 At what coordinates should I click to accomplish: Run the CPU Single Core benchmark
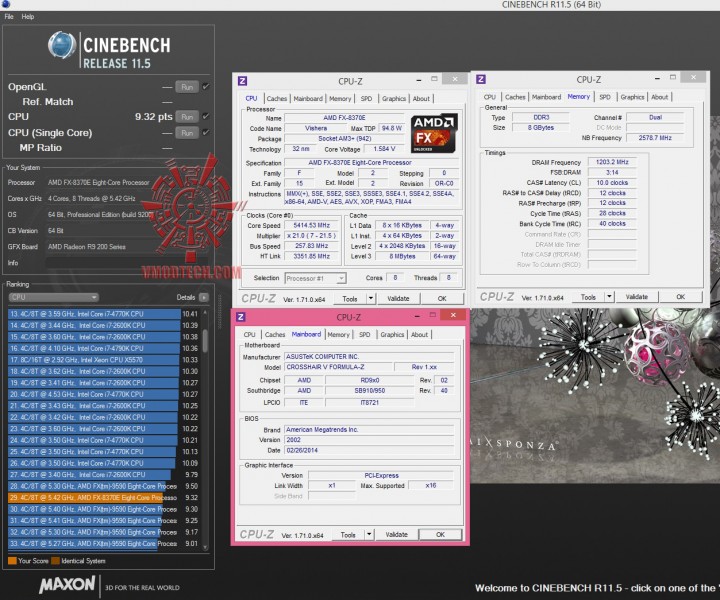pyautogui.click(x=187, y=133)
